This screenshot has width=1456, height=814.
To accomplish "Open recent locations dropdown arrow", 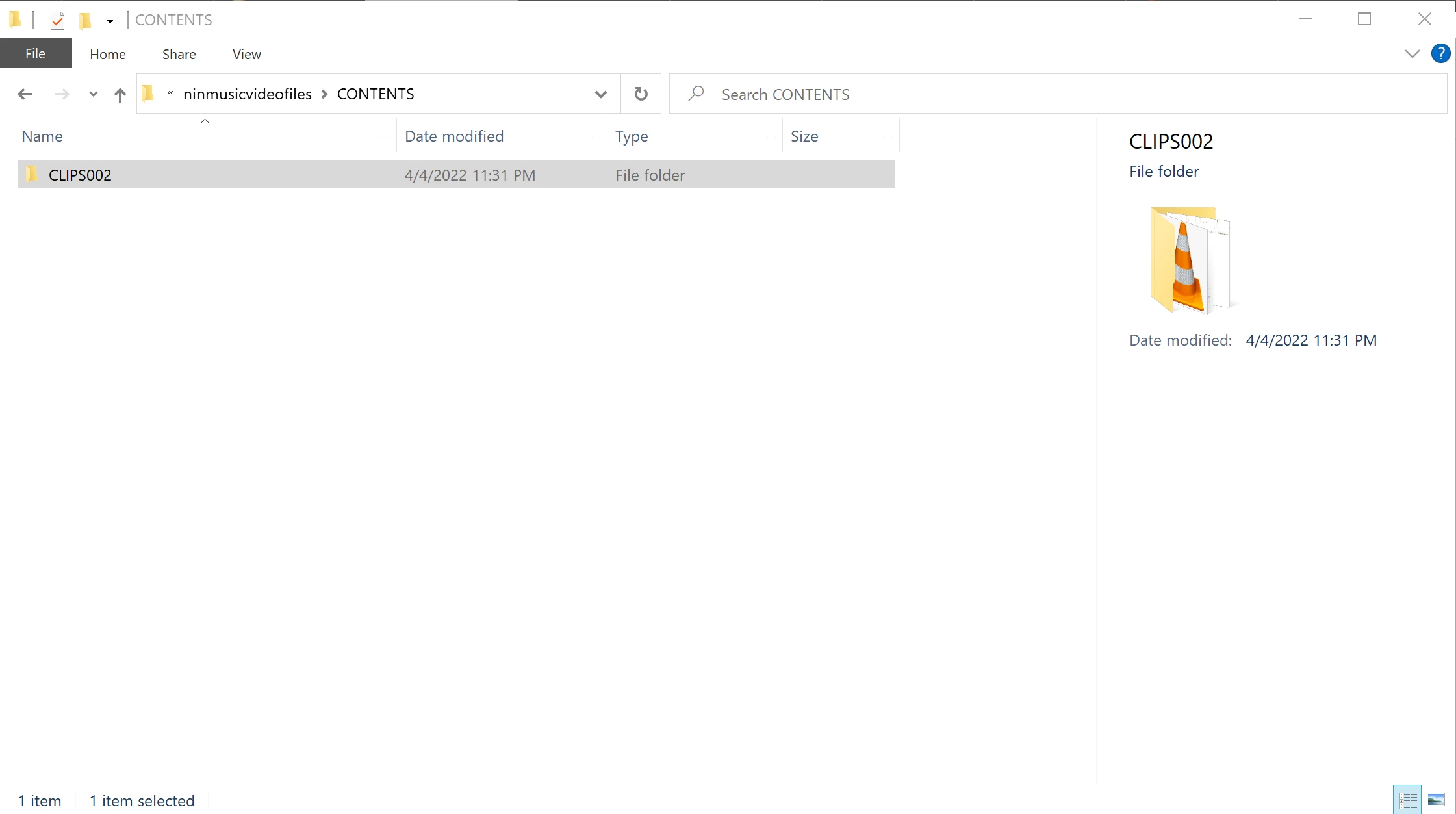I will [x=93, y=94].
